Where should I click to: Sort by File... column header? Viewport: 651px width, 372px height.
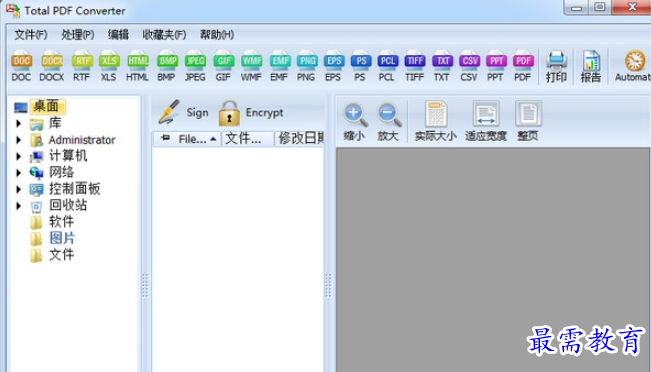tap(187, 139)
